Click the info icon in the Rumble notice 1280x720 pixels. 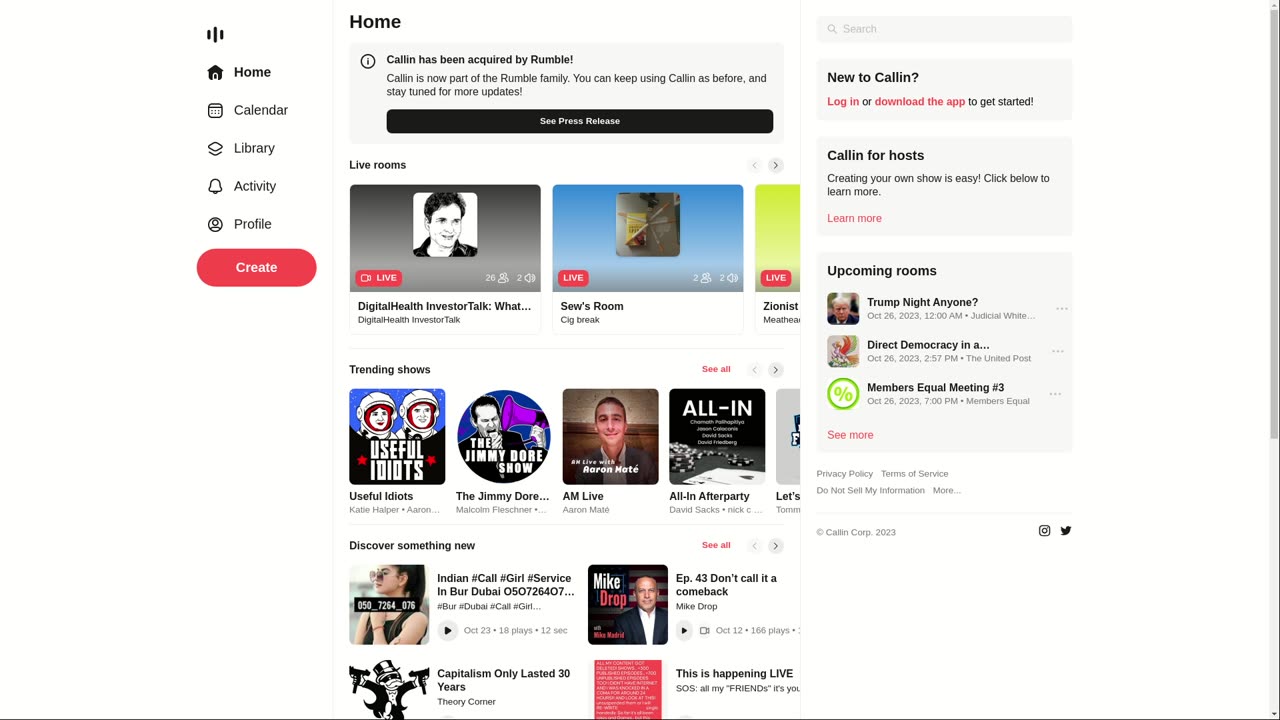click(x=368, y=61)
